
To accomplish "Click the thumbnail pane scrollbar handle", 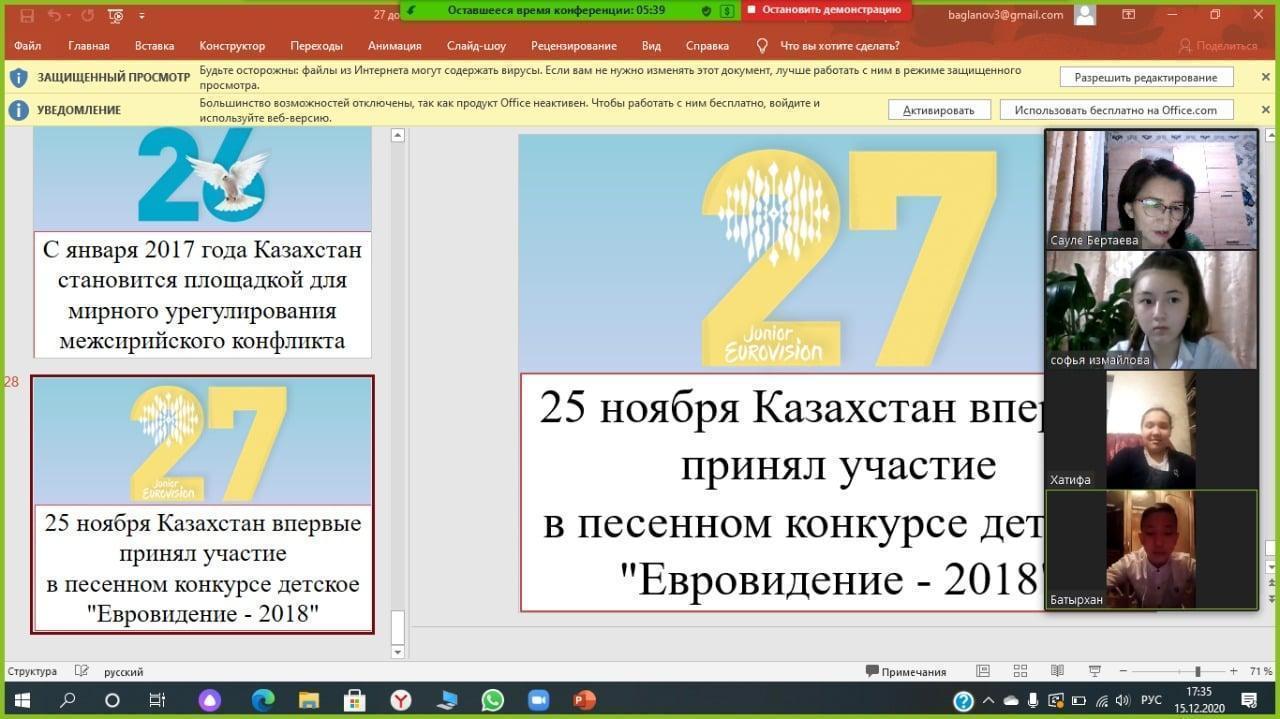I will [x=397, y=628].
